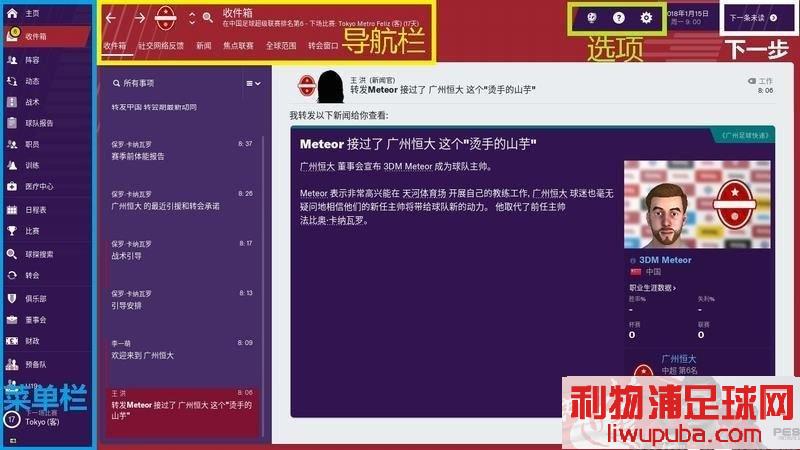Image resolution: width=800 pixels, height=450 pixels.
Task: Open the 广州恒大 club link in profile card
Action: [x=679, y=359]
